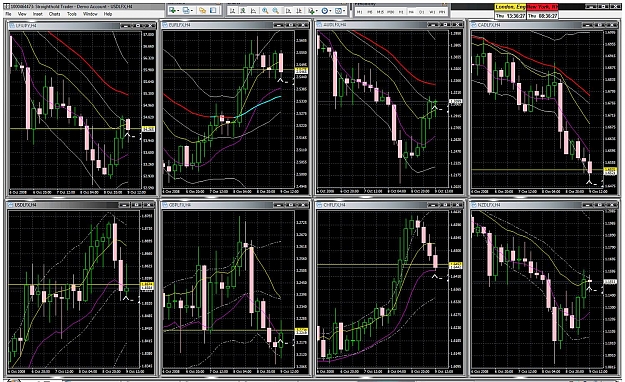This screenshot has height=382, width=625.
Task: Expand the Periods dropdown arrow
Action: (x=330, y=11)
